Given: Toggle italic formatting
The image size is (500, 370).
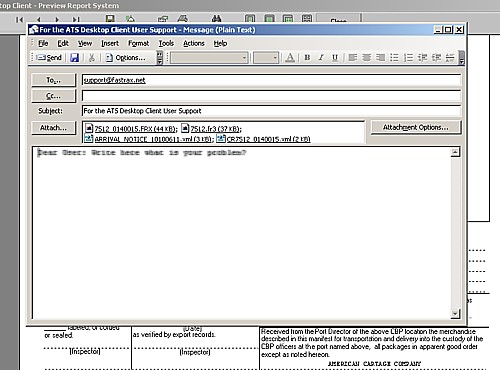Looking at the screenshot, I should tap(321, 58).
